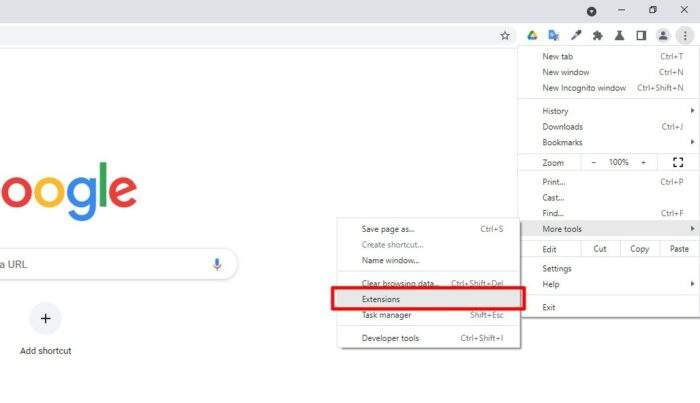Image resolution: width=700 pixels, height=403 pixels.
Task: Open the Extensions puzzle piece menu
Action: click(x=597, y=36)
